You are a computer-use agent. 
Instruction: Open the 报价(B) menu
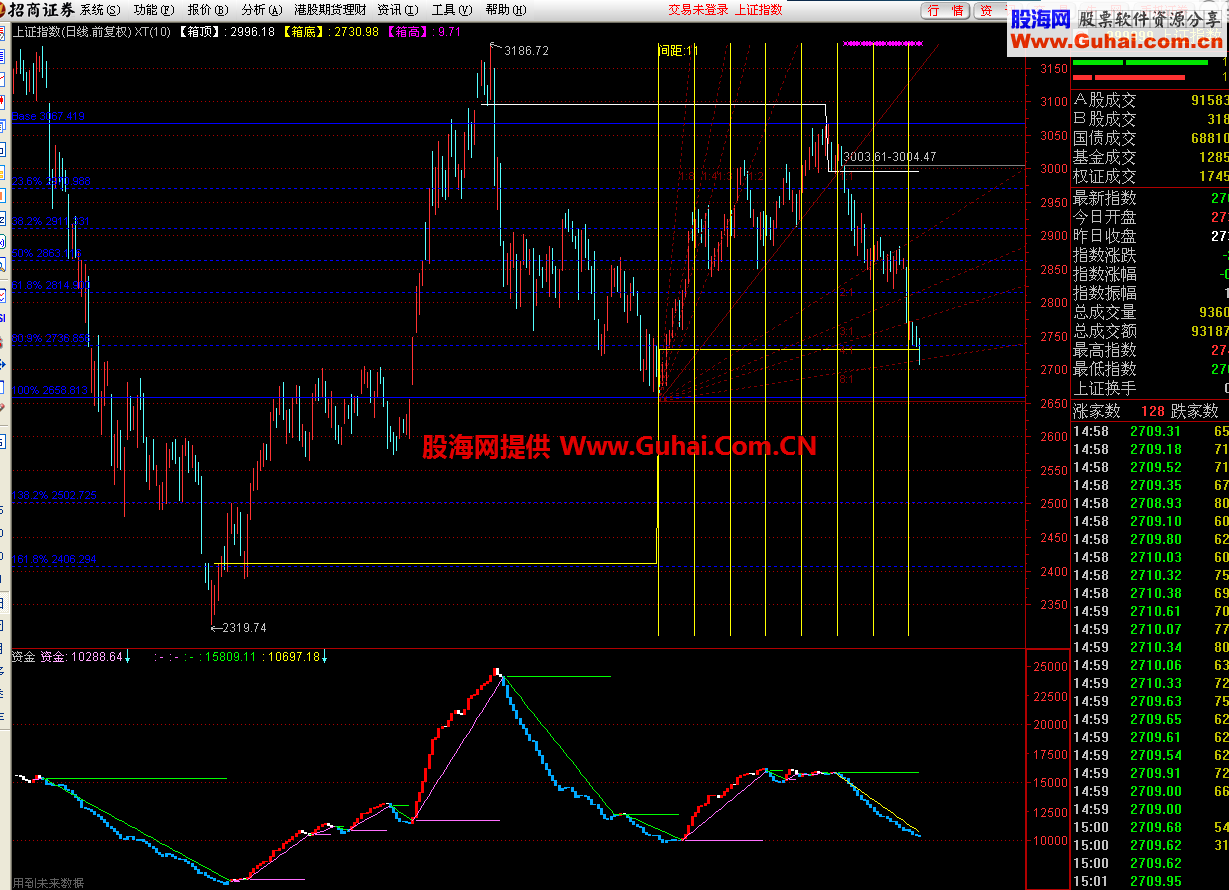click(x=207, y=10)
